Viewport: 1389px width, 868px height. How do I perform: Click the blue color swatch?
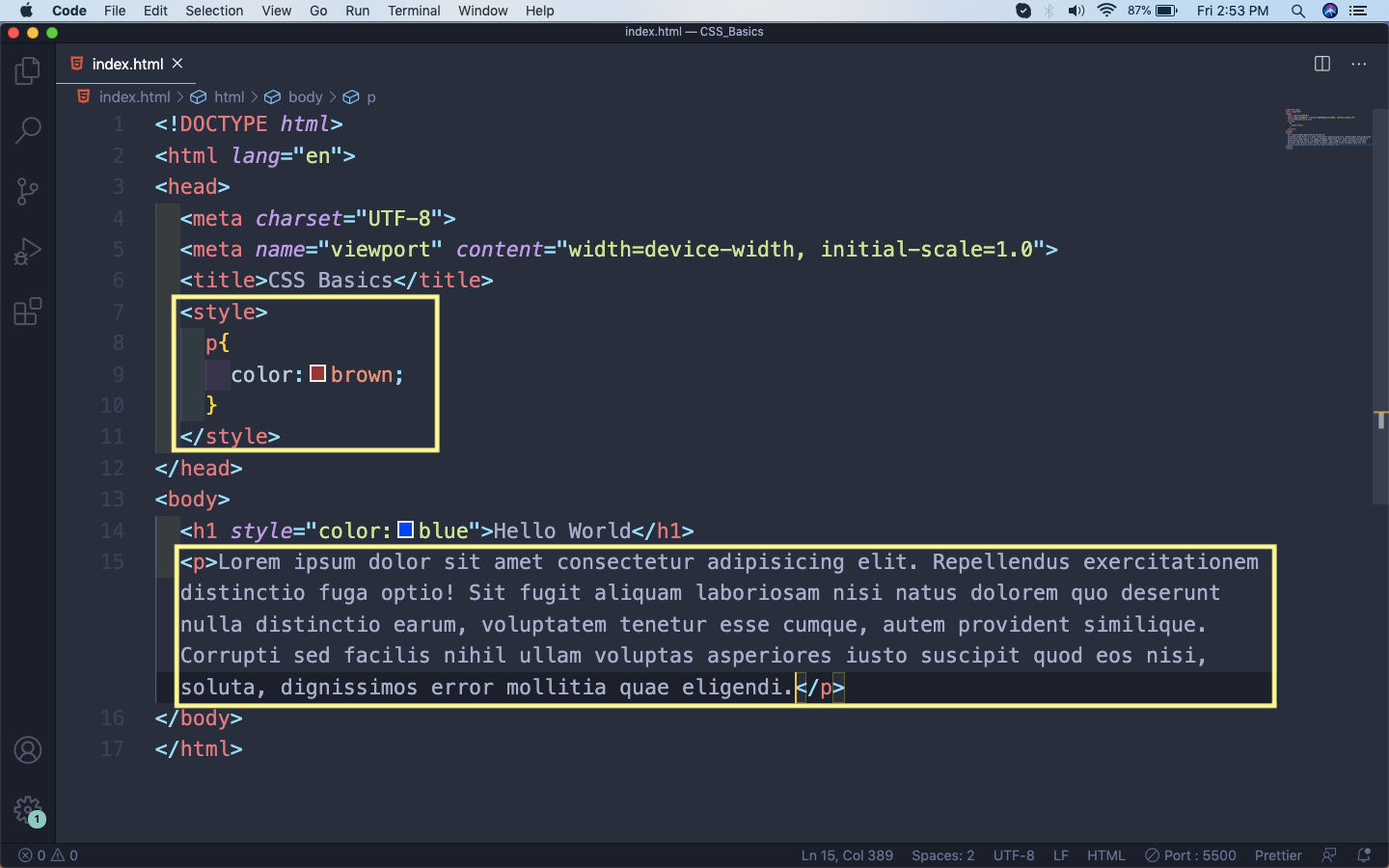click(x=406, y=529)
